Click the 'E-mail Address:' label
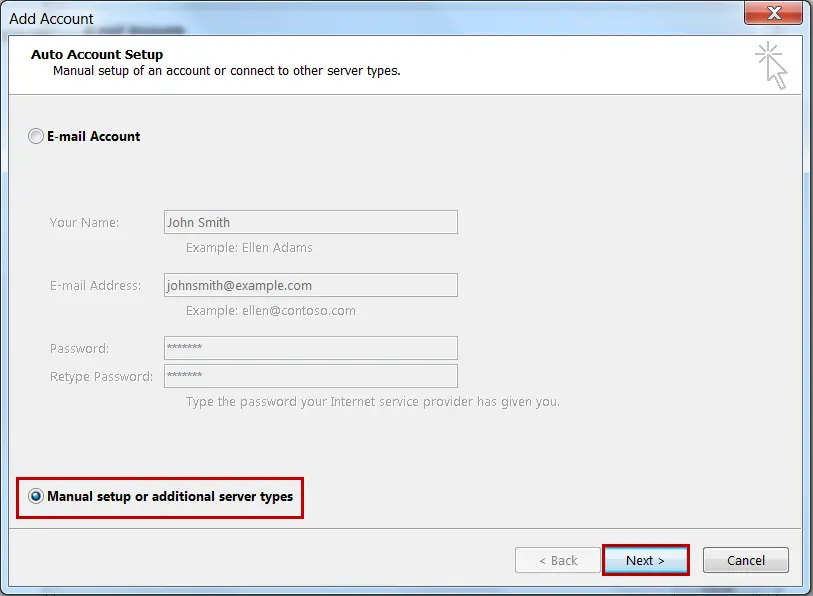This screenshot has height=596, width=813. 95,285
